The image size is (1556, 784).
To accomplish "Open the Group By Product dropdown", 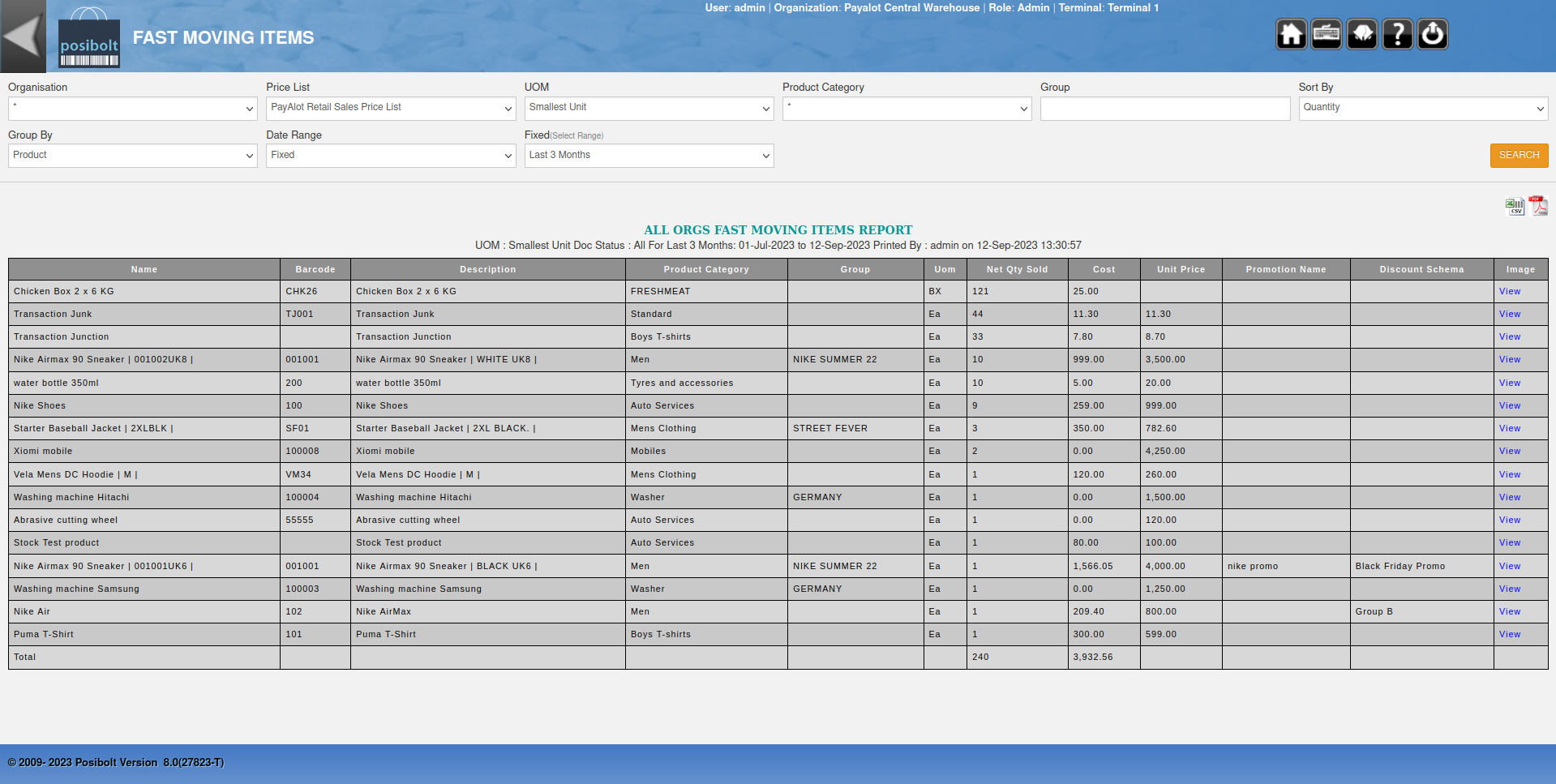I will [x=133, y=156].
